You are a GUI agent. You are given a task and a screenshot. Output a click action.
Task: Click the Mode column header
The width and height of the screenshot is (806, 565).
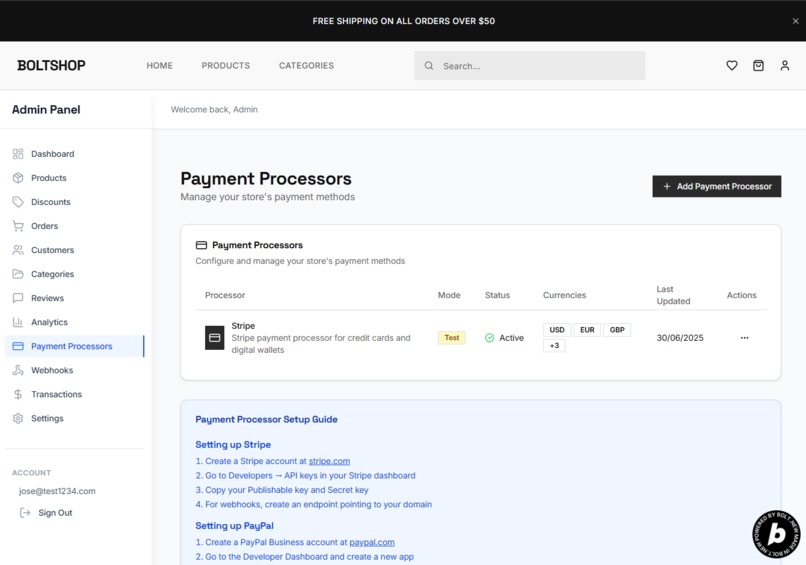(449, 295)
